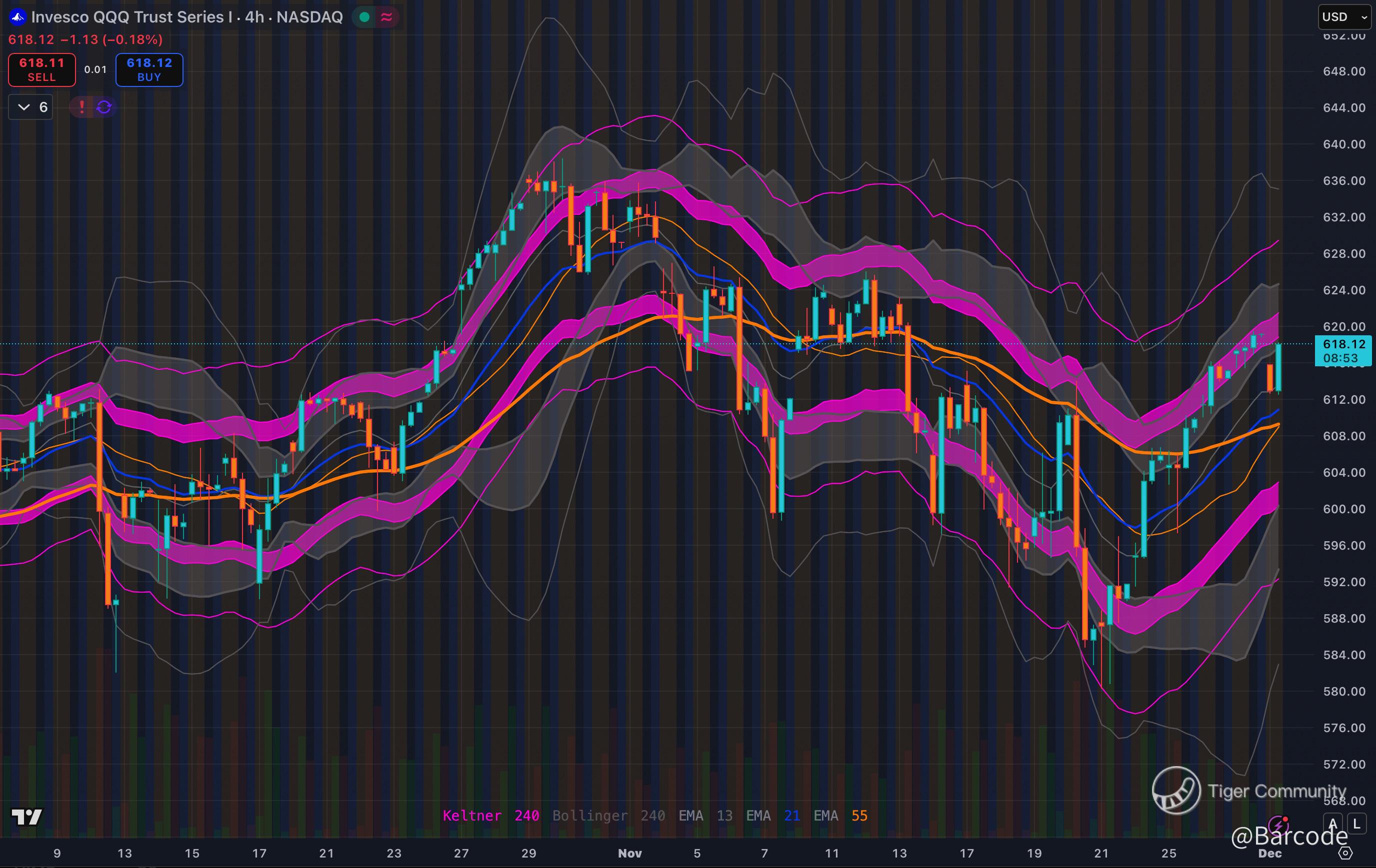Click the 640.00 price scale label
Screen dimensions: 1376x868
click(x=1343, y=144)
